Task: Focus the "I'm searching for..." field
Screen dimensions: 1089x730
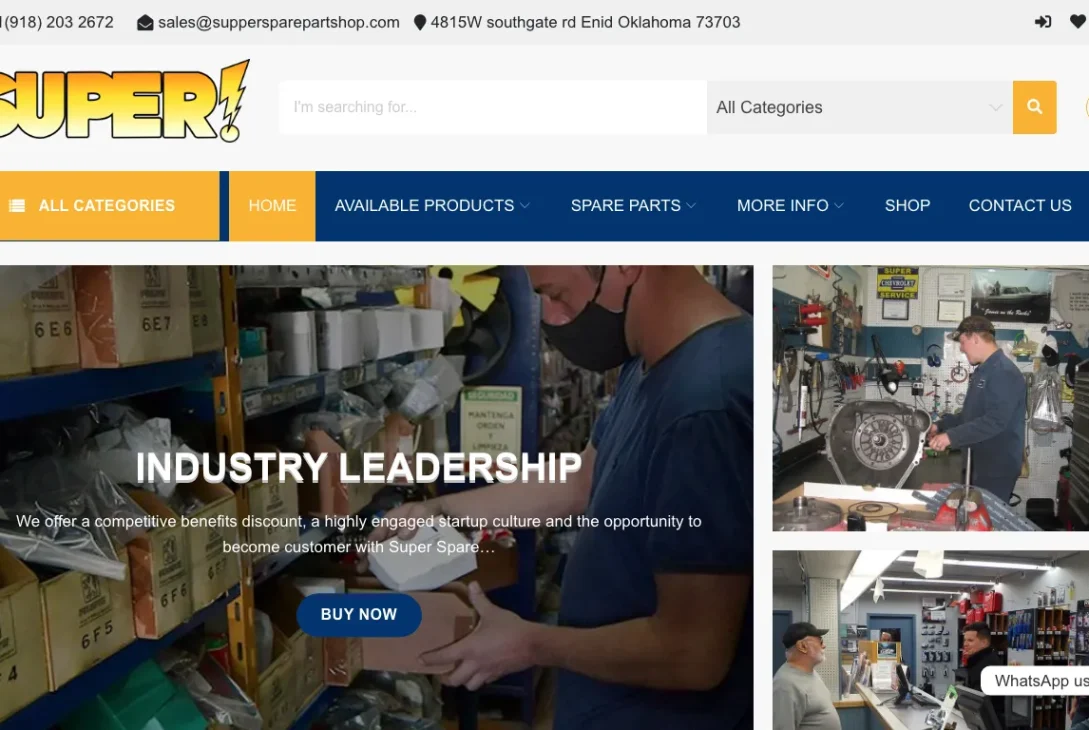Action: click(x=493, y=107)
